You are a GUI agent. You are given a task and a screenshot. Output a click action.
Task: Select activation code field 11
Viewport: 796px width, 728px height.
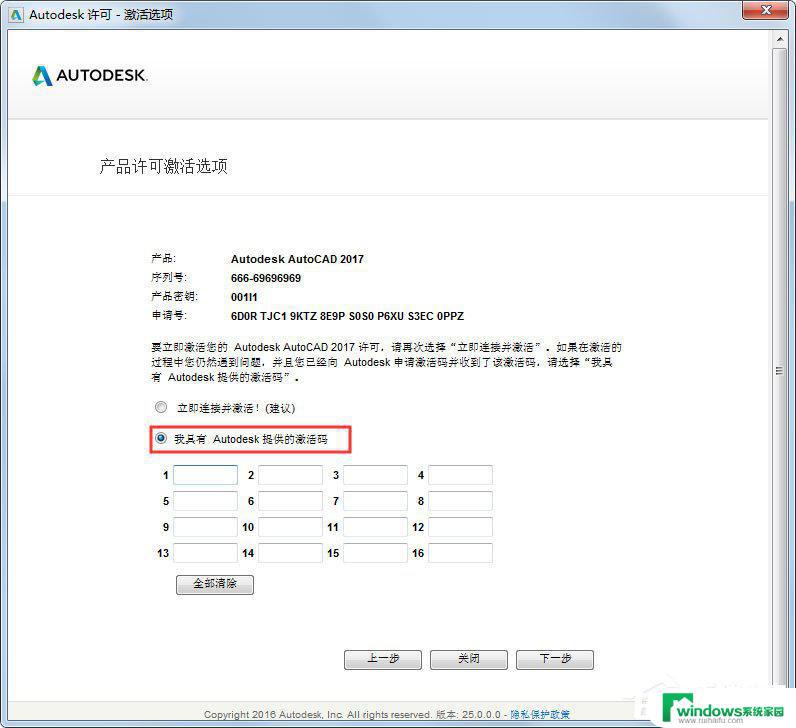(376, 527)
